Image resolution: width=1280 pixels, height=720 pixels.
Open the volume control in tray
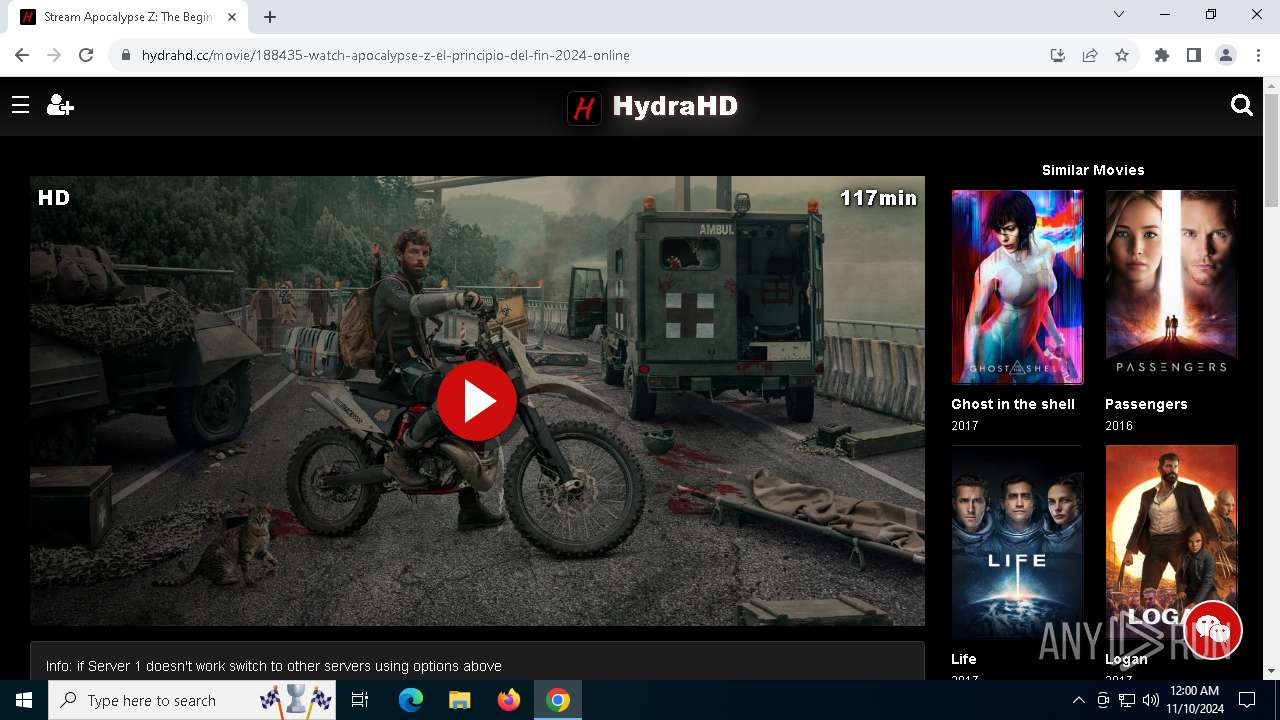tap(1150, 700)
